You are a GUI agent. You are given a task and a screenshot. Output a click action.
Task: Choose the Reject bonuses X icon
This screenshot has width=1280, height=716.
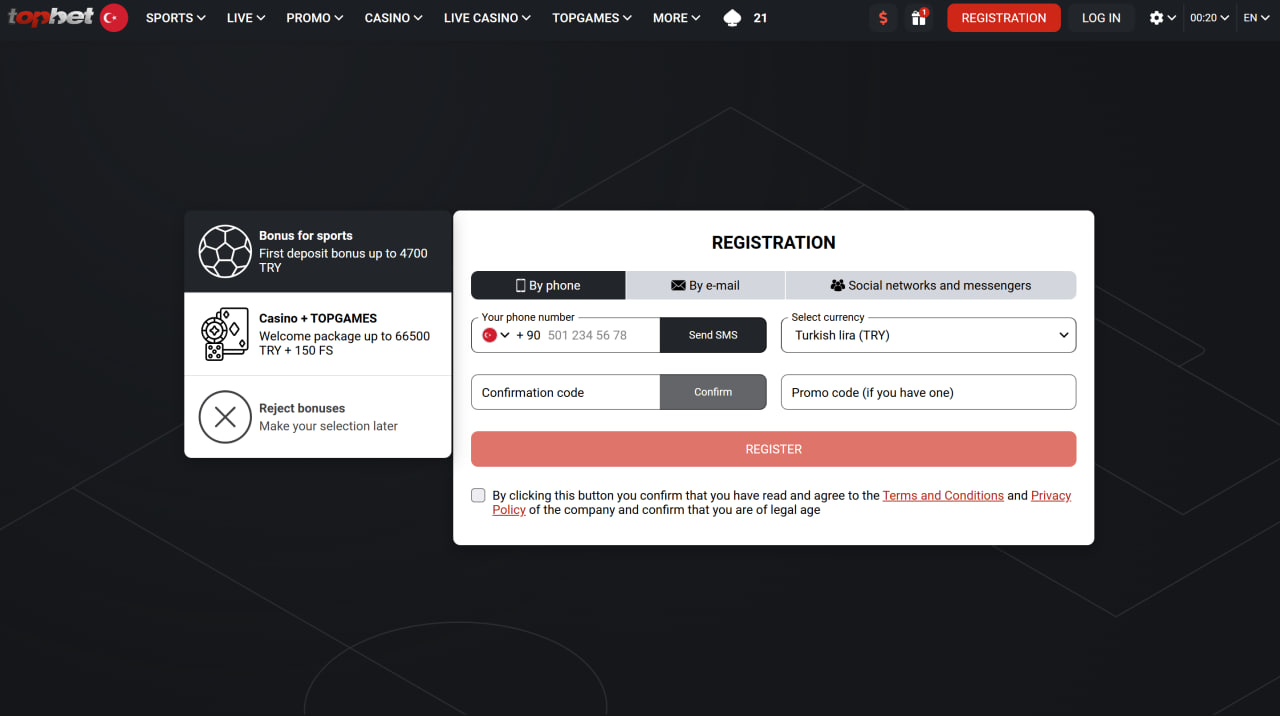225,417
